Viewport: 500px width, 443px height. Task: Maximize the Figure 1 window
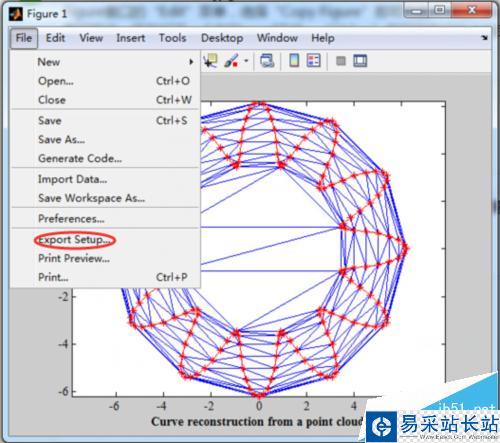(x=439, y=11)
